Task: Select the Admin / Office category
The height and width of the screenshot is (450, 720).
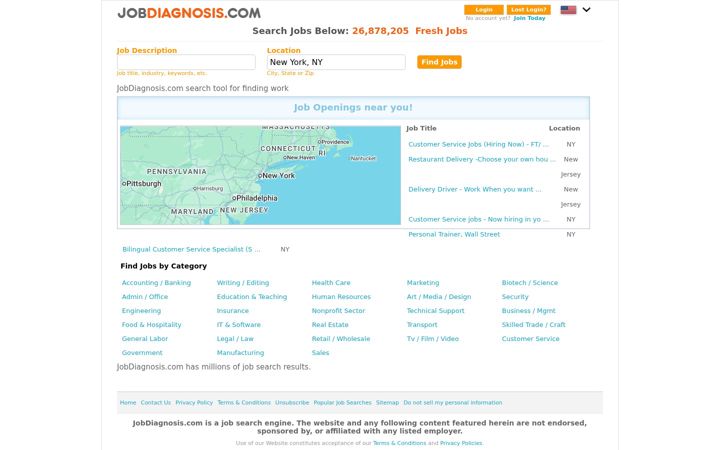Action: point(145,297)
